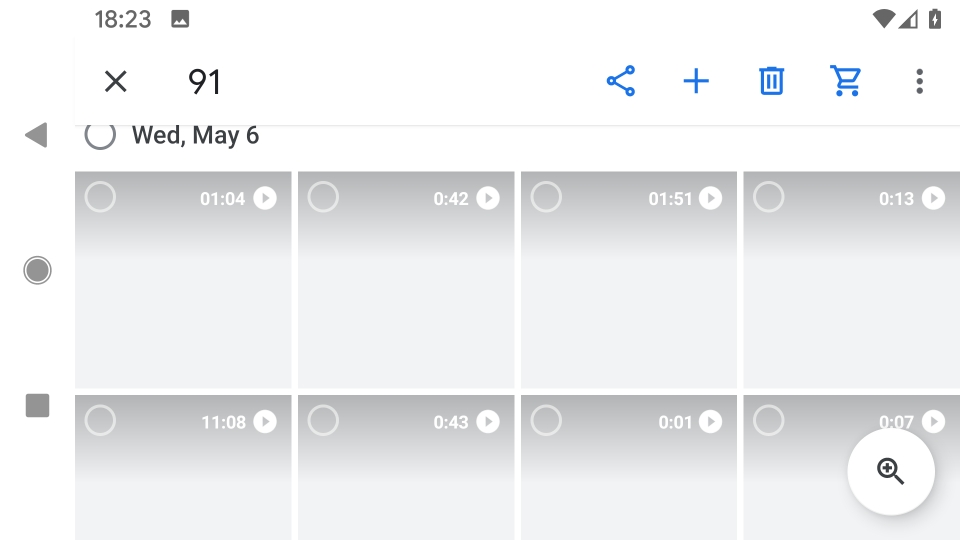This screenshot has width=960, height=540.
Task: Open the 0:43 video thumbnail
Action: click(x=406, y=468)
